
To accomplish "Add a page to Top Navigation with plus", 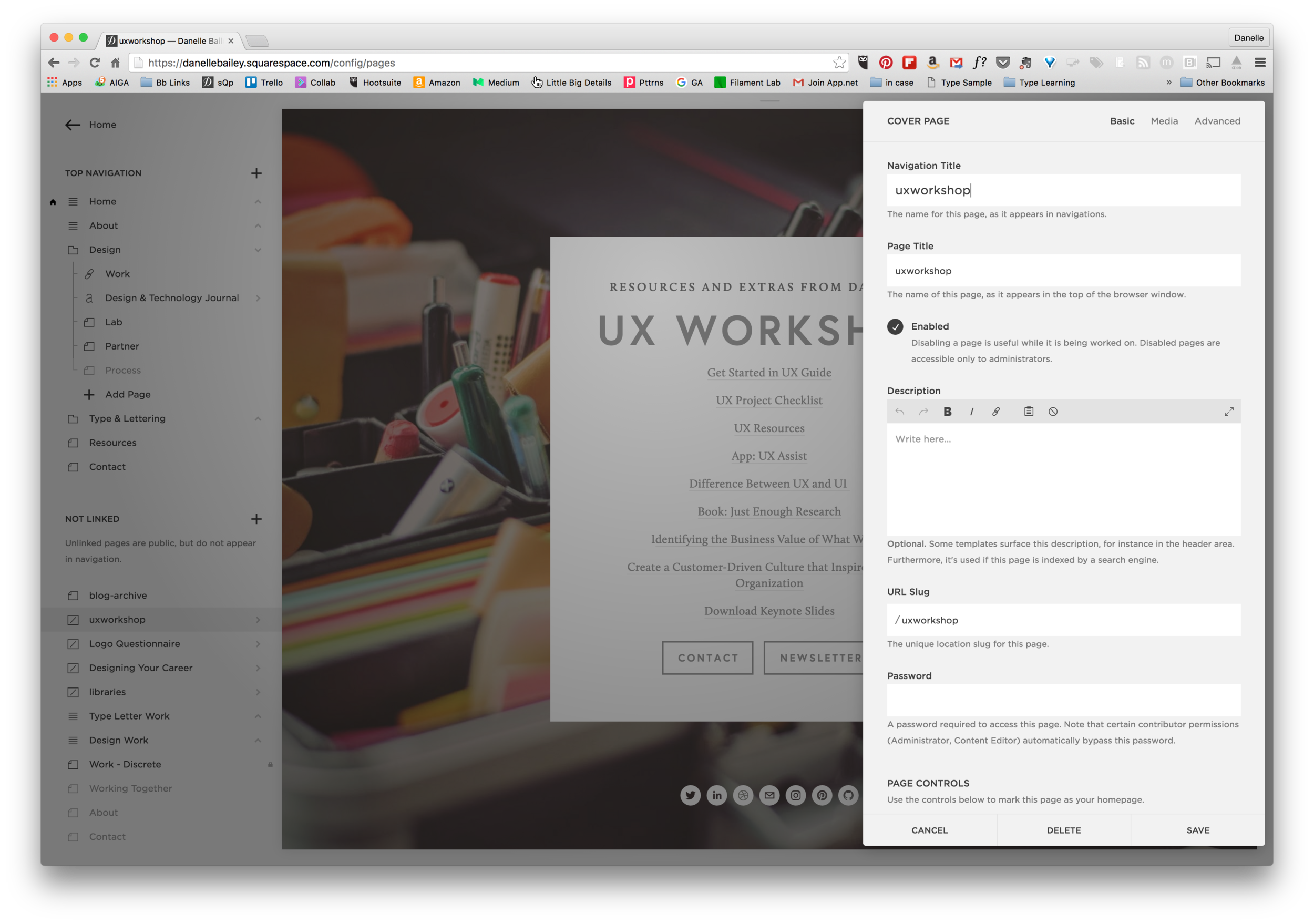I will [256, 173].
